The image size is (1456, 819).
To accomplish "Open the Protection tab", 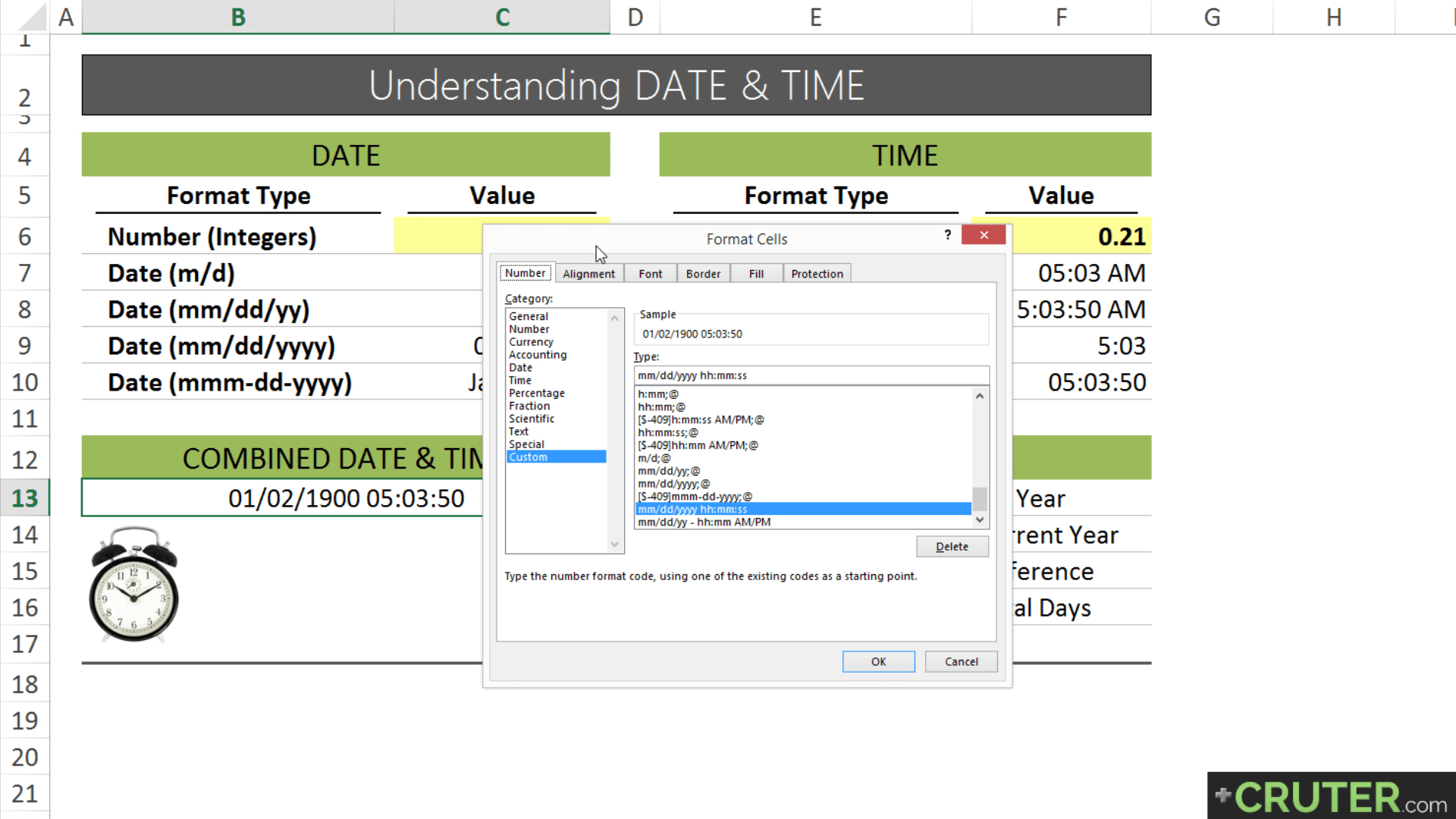I will (x=817, y=273).
